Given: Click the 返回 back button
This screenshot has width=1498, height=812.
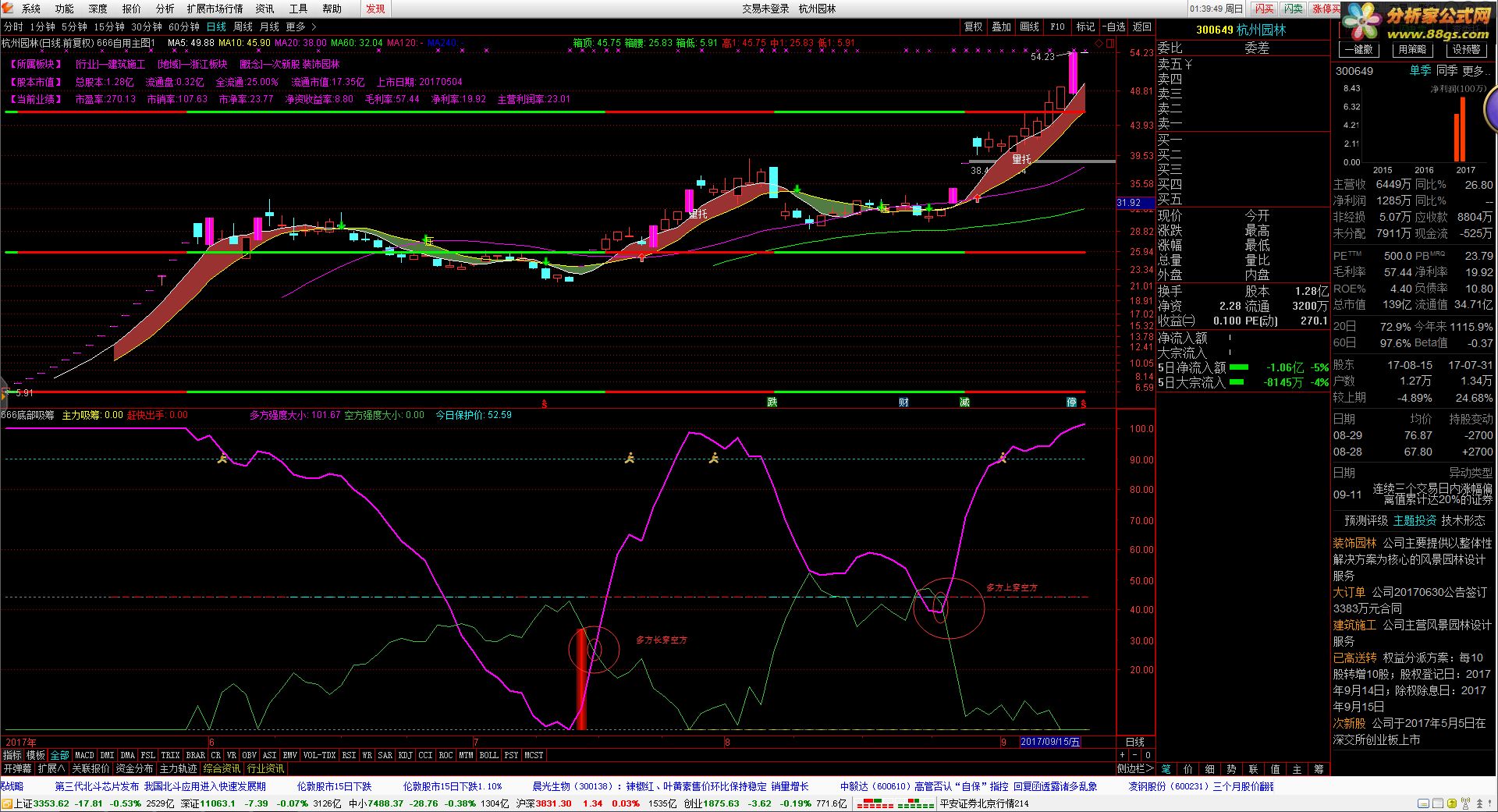Looking at the screenshot, I should (x=1141, y=27).
